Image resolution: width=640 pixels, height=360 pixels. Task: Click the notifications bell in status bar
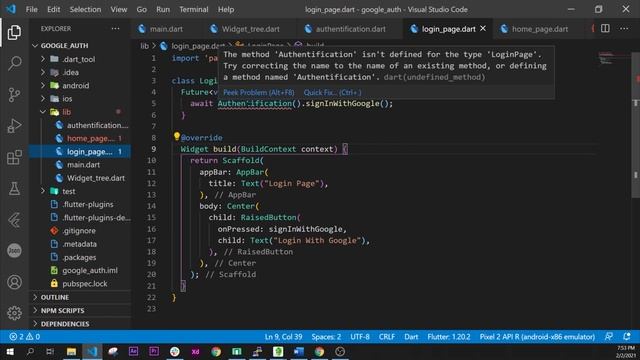[x=627, y=337]
